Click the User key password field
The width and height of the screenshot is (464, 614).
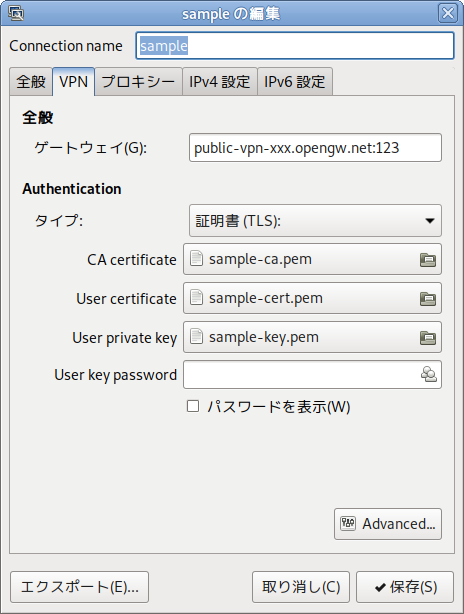tap(312, 375)
